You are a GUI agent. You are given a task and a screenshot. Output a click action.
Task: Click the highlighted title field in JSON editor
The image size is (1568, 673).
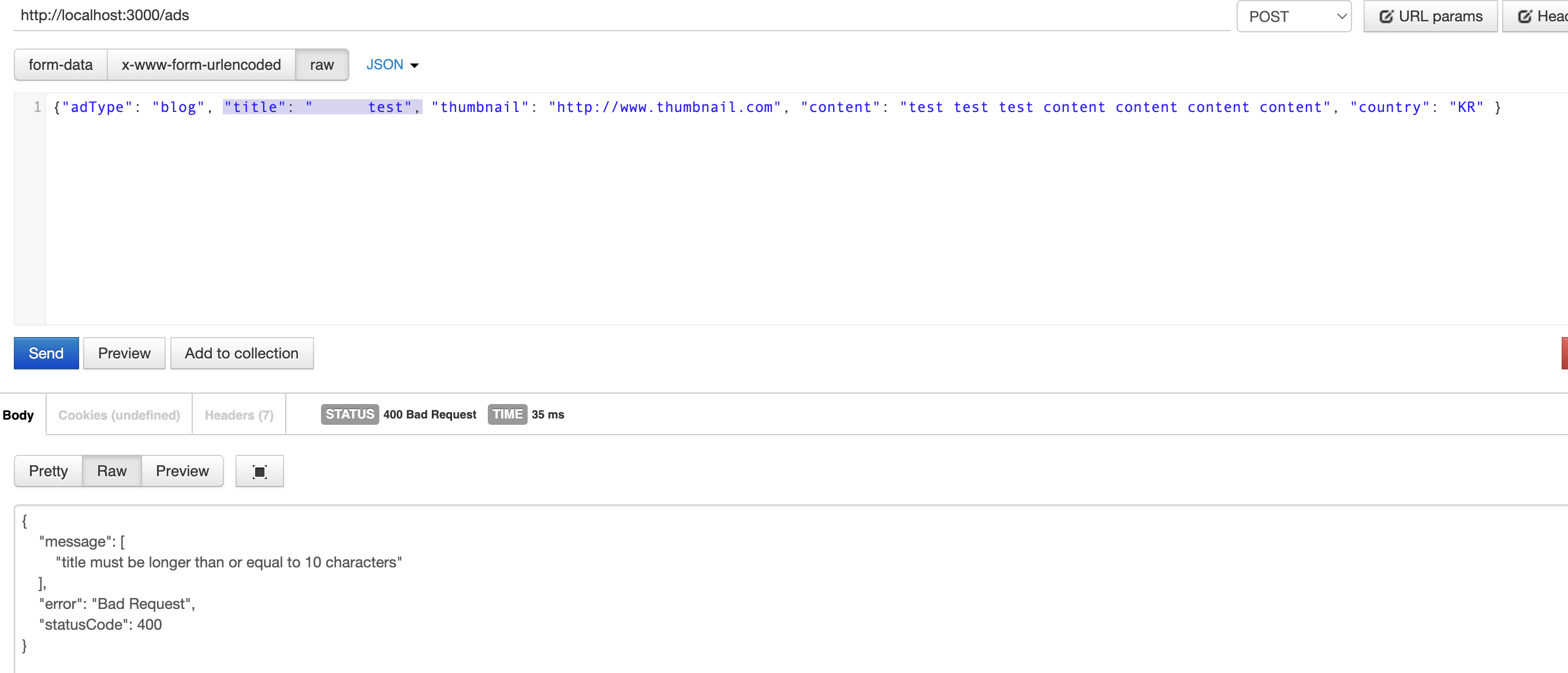pyautogui.click(x=322, y=108)
